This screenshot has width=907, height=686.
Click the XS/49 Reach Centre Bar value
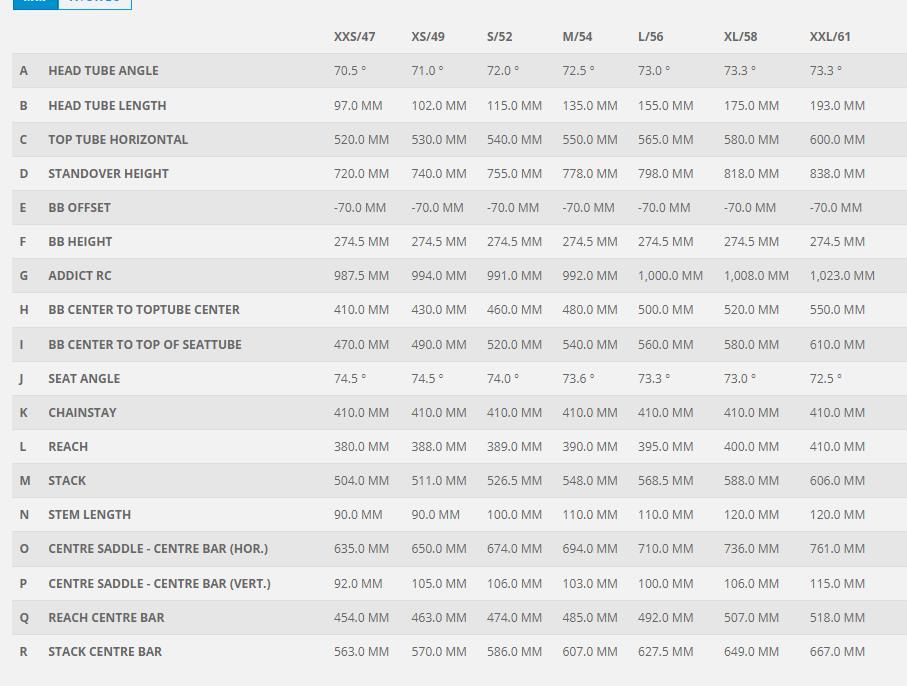coord(438,618)
